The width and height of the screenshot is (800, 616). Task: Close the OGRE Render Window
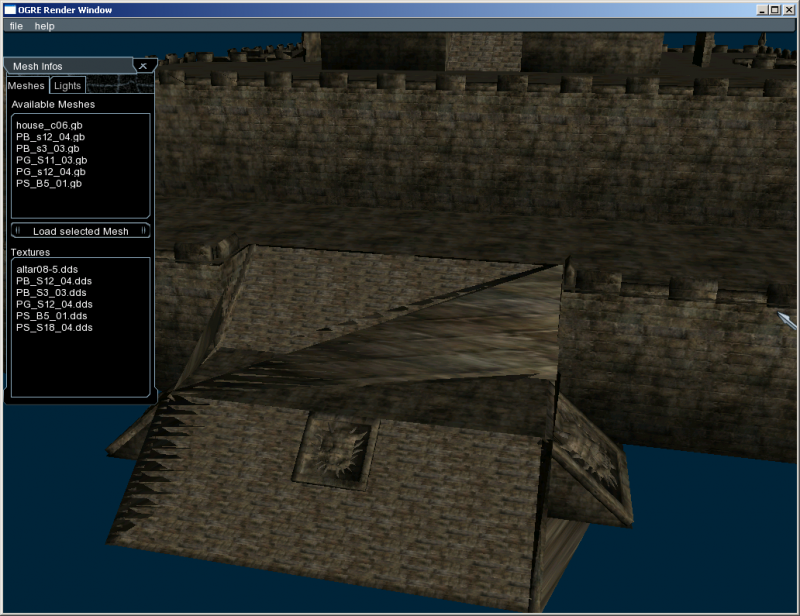click(x=788, y=10)
